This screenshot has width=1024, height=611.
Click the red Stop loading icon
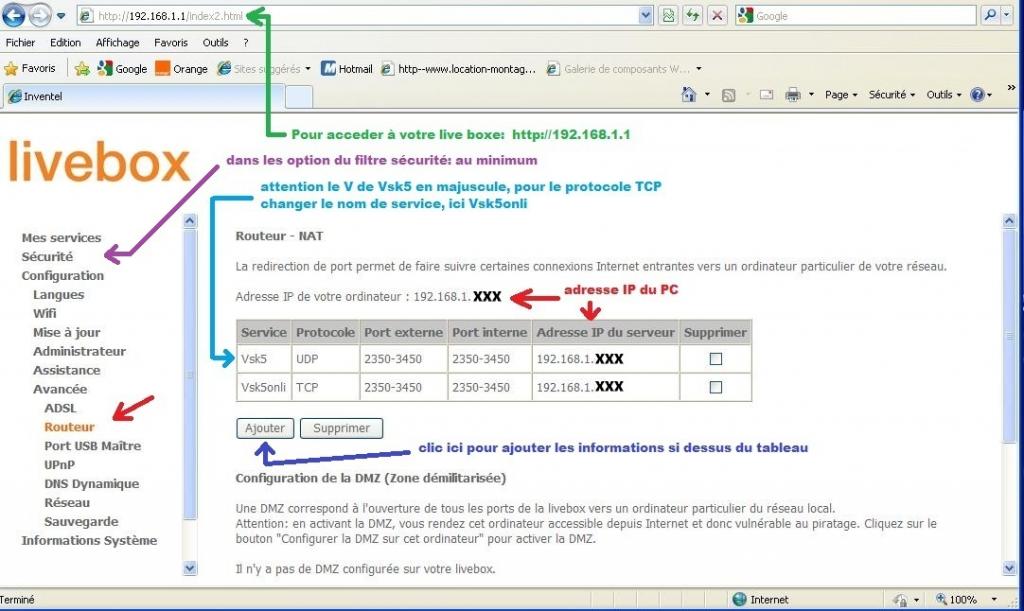coord(717,16)
